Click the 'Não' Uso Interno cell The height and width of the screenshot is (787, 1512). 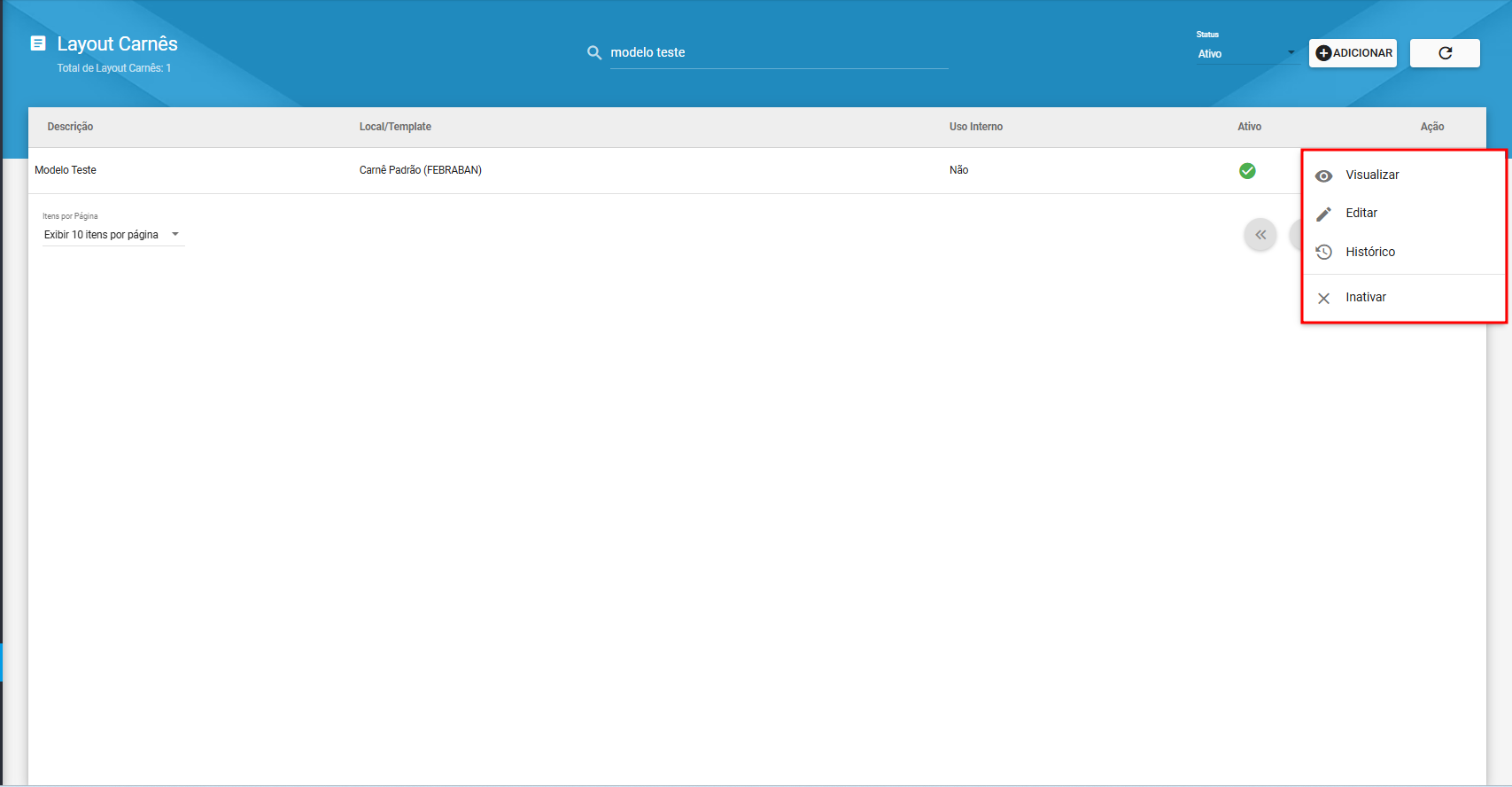958,170
